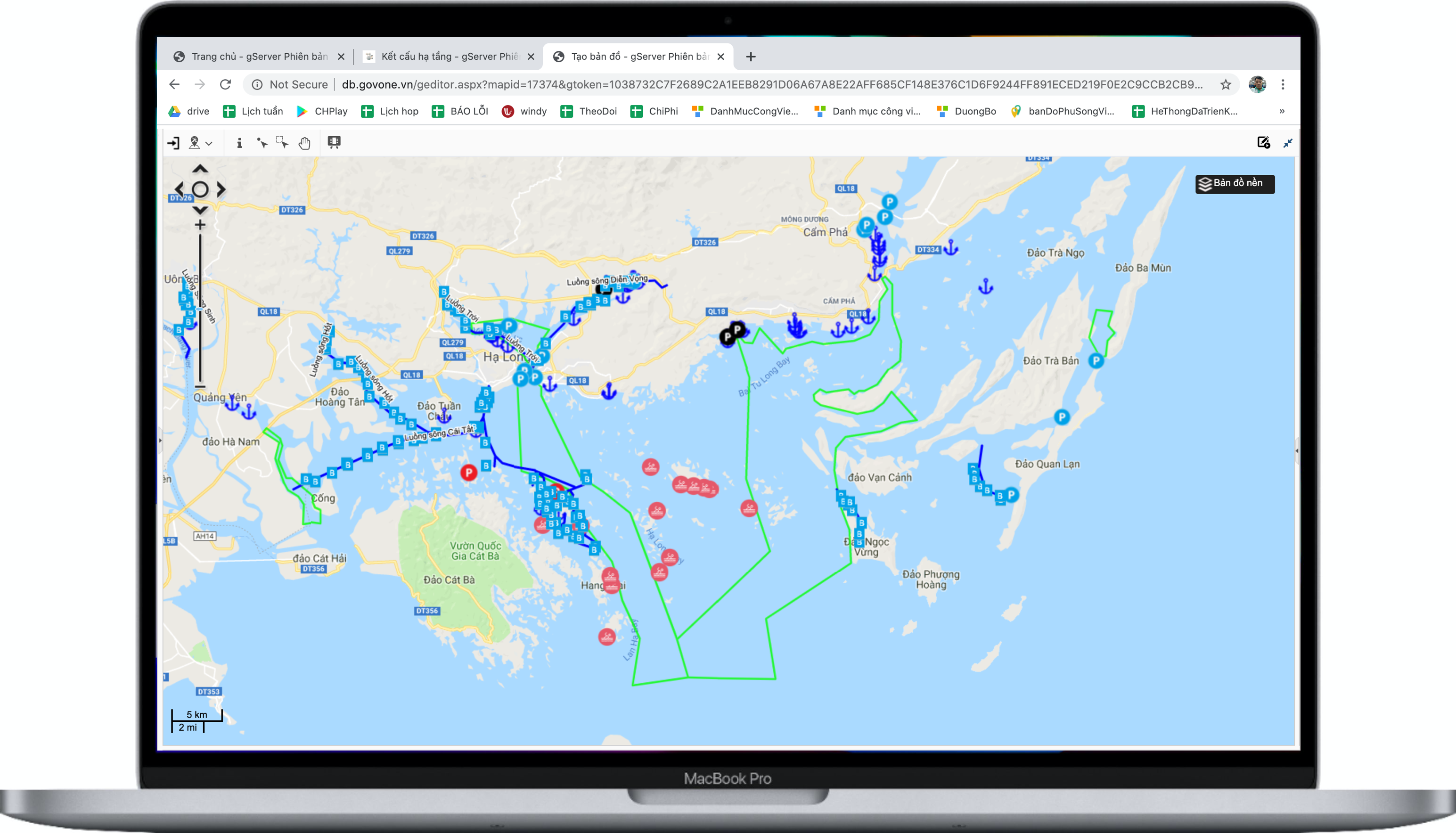This screenshot has height=833, width=1456.
Task: Select the point selection arrow tool
Action: pyautogui.click(x=262, y=143)
